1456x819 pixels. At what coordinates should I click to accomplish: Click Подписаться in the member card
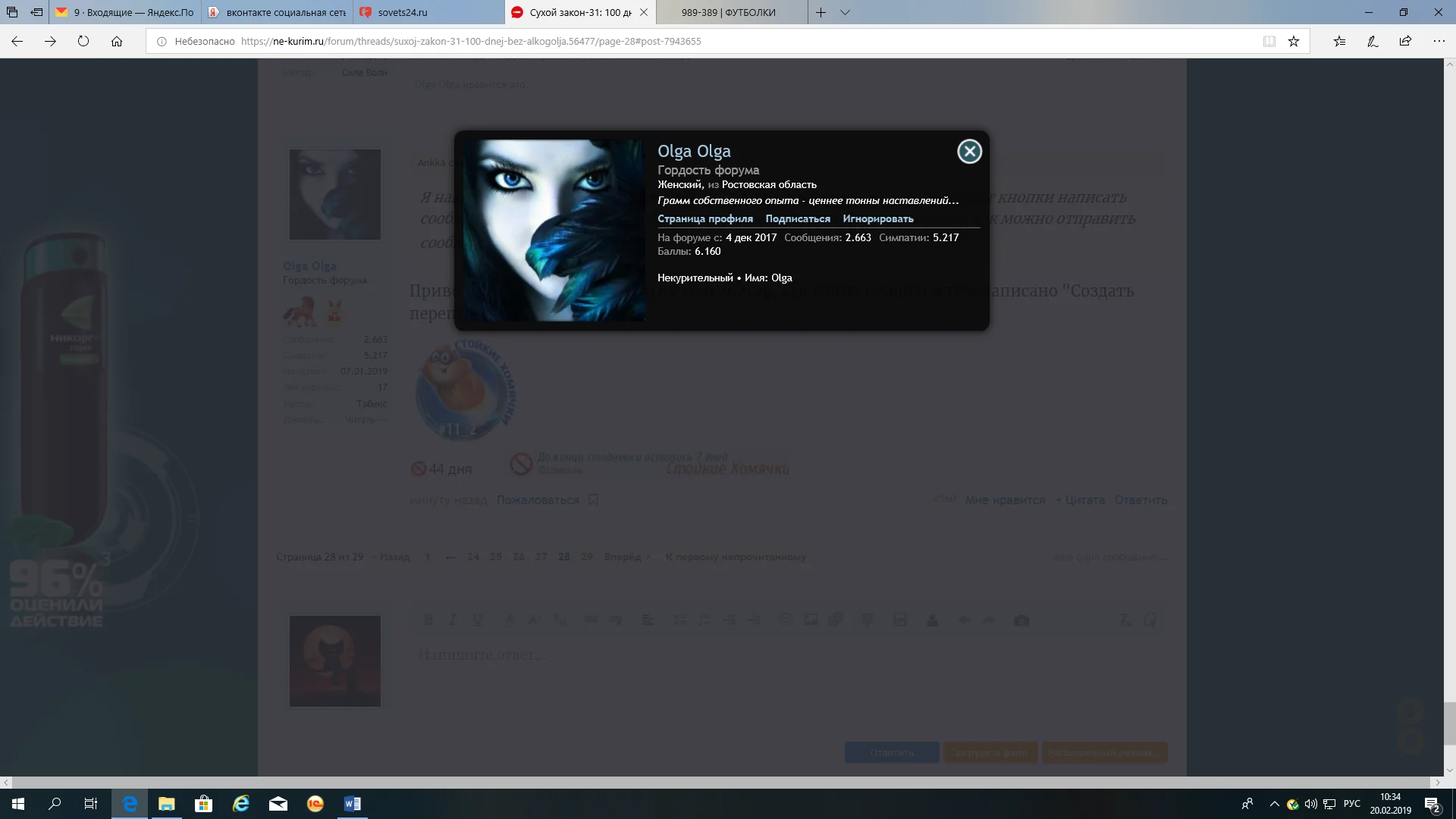click(797, 218)
